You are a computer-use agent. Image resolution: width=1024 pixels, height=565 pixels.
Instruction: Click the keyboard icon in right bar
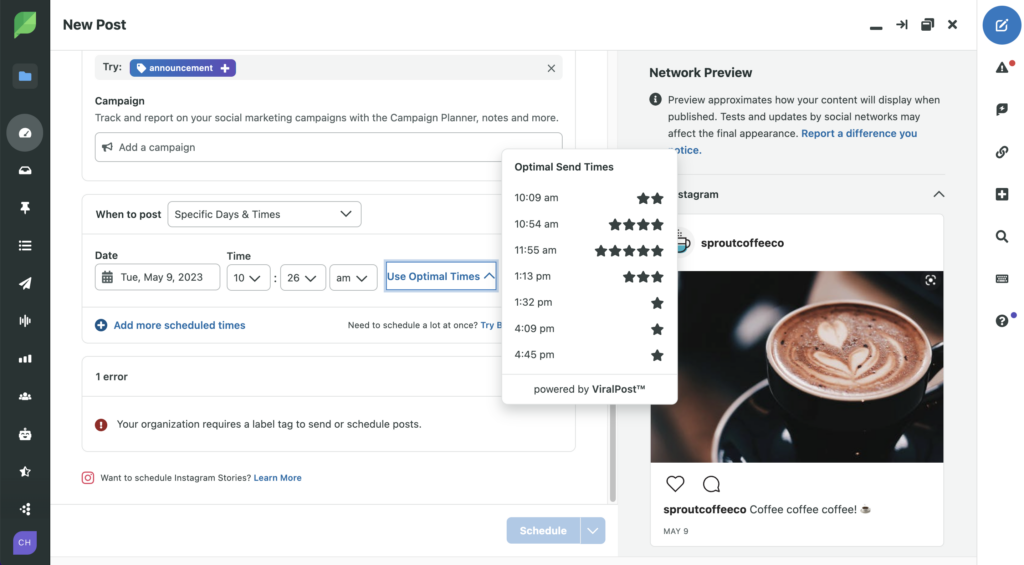[x=1002, y=279]
